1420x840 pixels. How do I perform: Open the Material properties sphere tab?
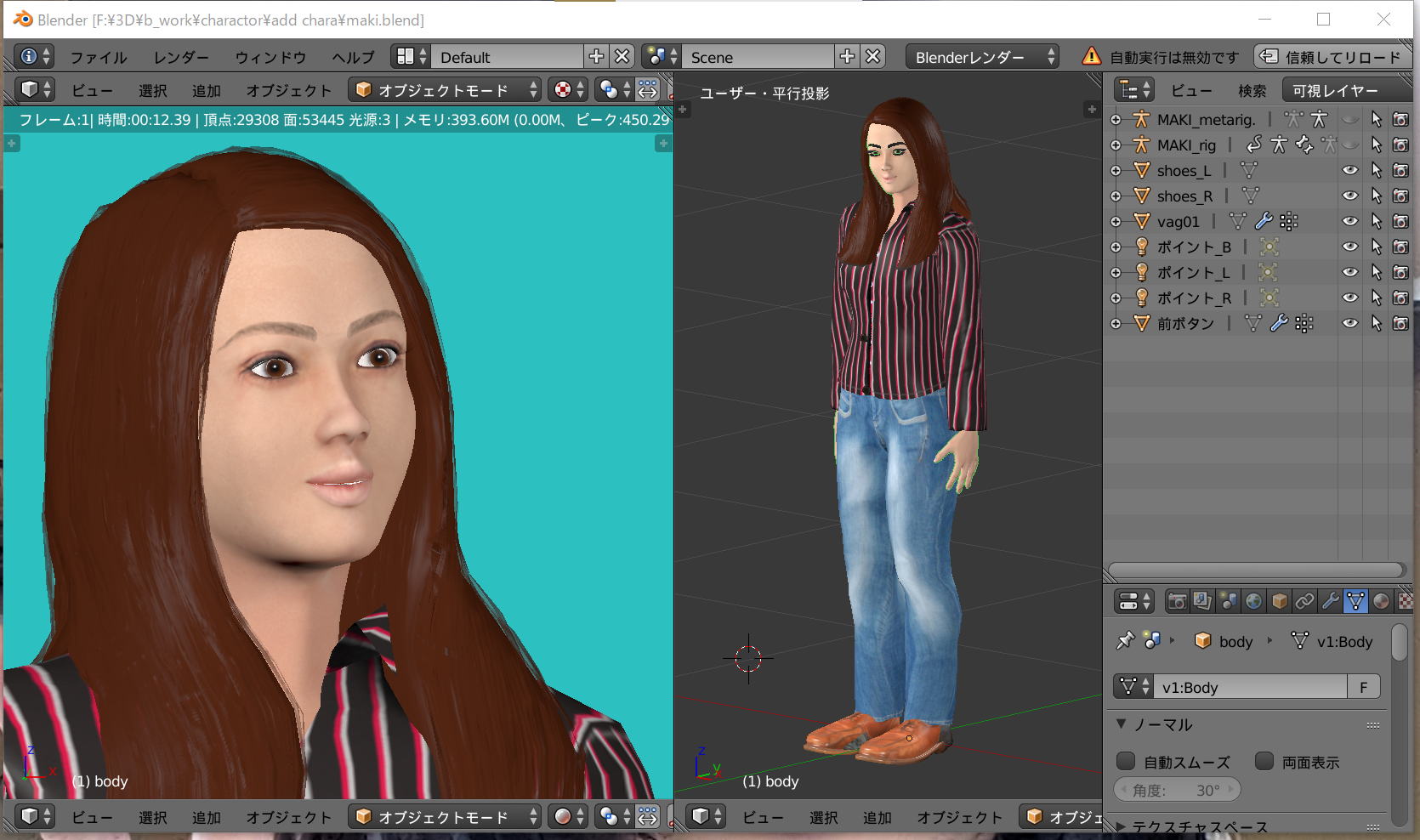click(1381, 602)
